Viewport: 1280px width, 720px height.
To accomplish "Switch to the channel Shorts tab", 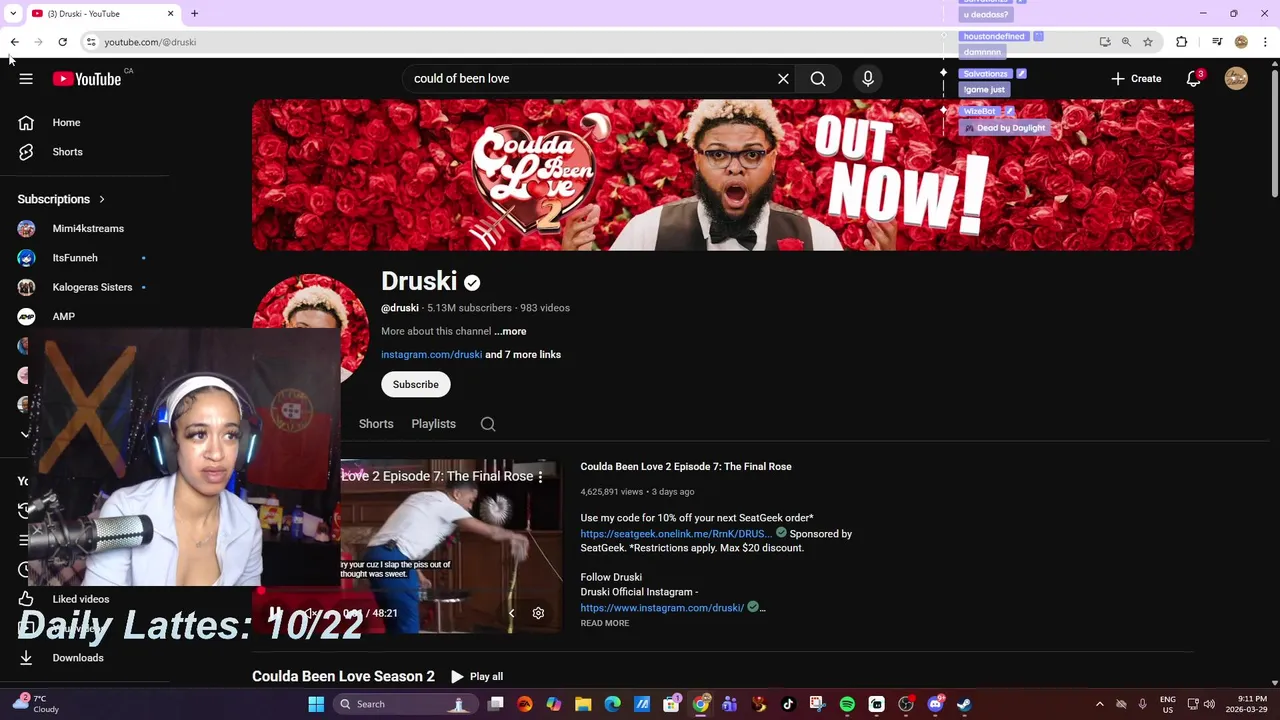I will pos(376,424).
